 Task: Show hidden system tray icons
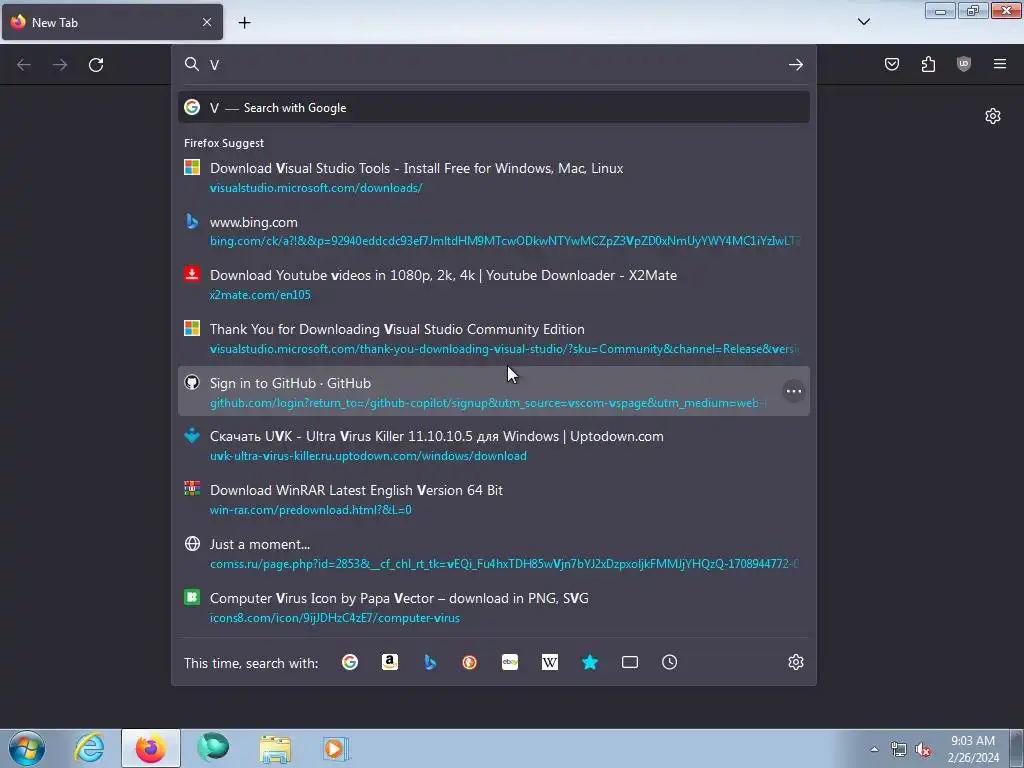click(x=874, y=749)
